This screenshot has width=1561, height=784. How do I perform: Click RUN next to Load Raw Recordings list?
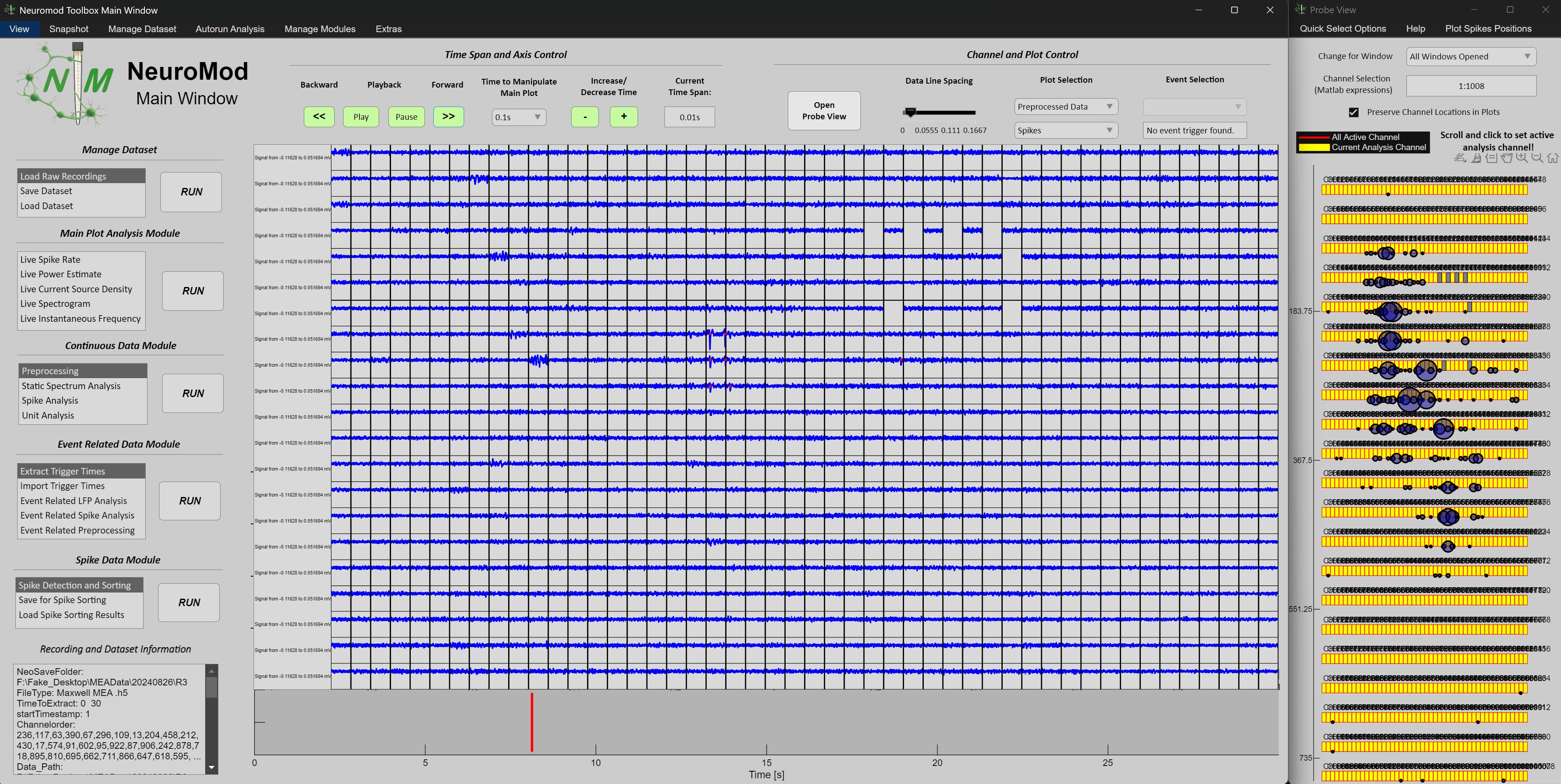point(191,192)
